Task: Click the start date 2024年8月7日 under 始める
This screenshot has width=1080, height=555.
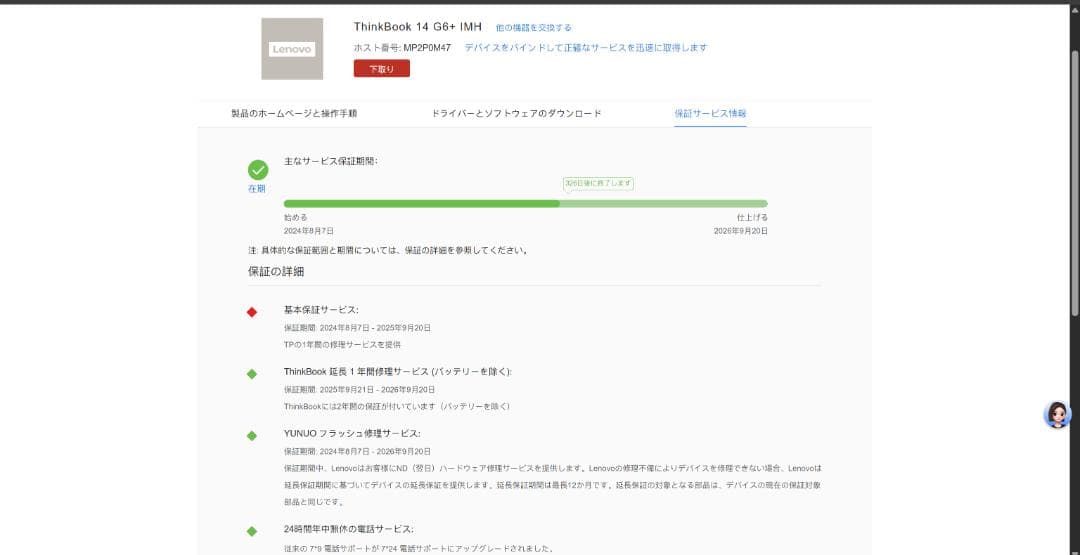Action: pos(309,231)
